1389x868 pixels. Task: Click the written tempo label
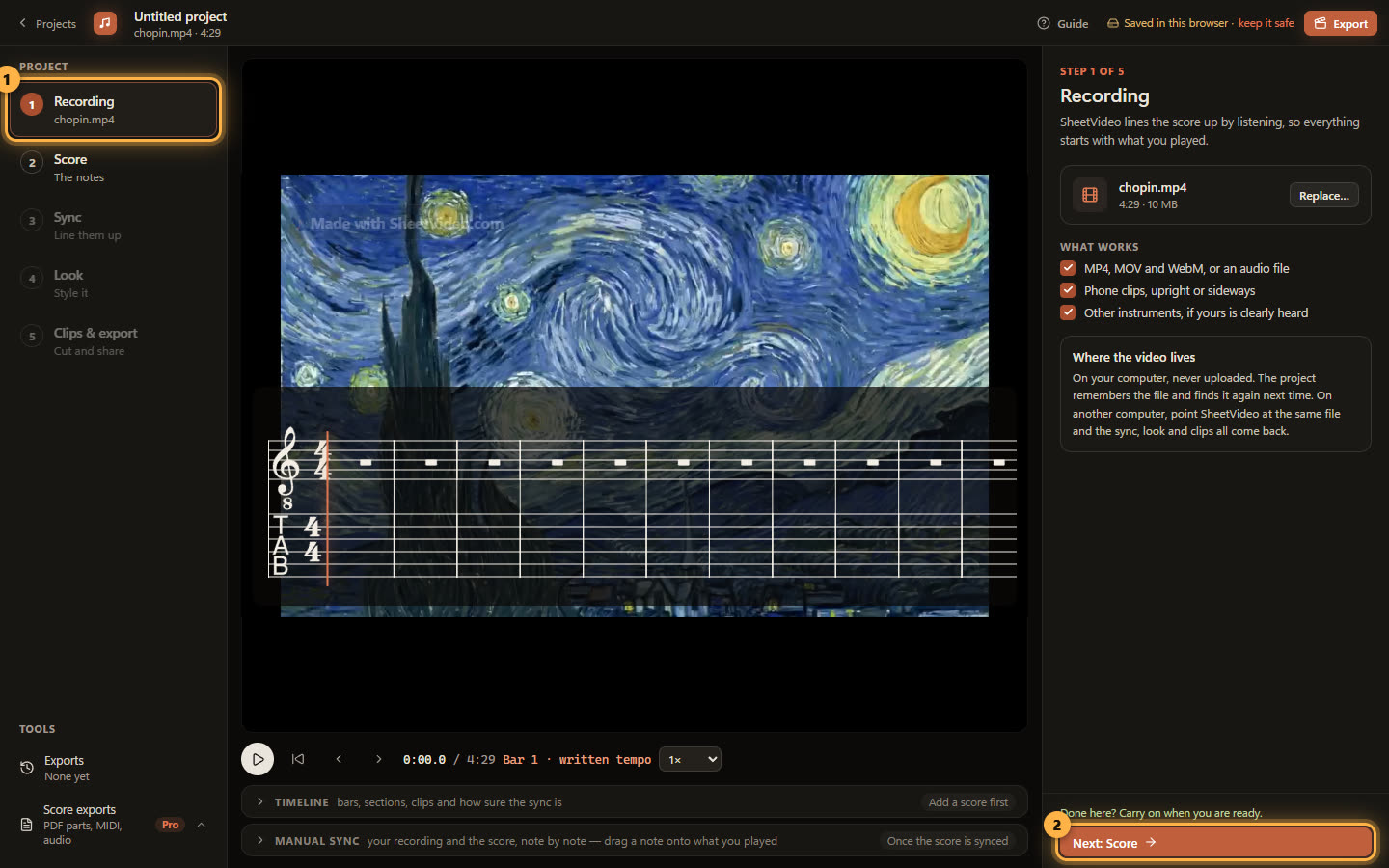[x=605, y=760]
